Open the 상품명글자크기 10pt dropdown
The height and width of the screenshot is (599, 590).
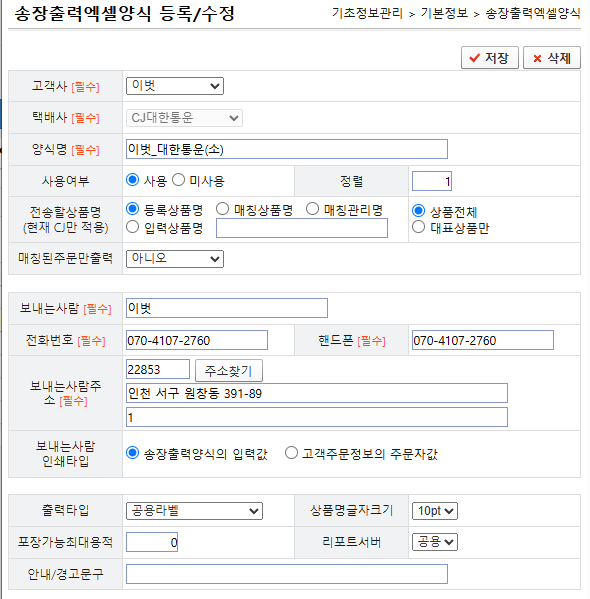(x=435, y=511)
